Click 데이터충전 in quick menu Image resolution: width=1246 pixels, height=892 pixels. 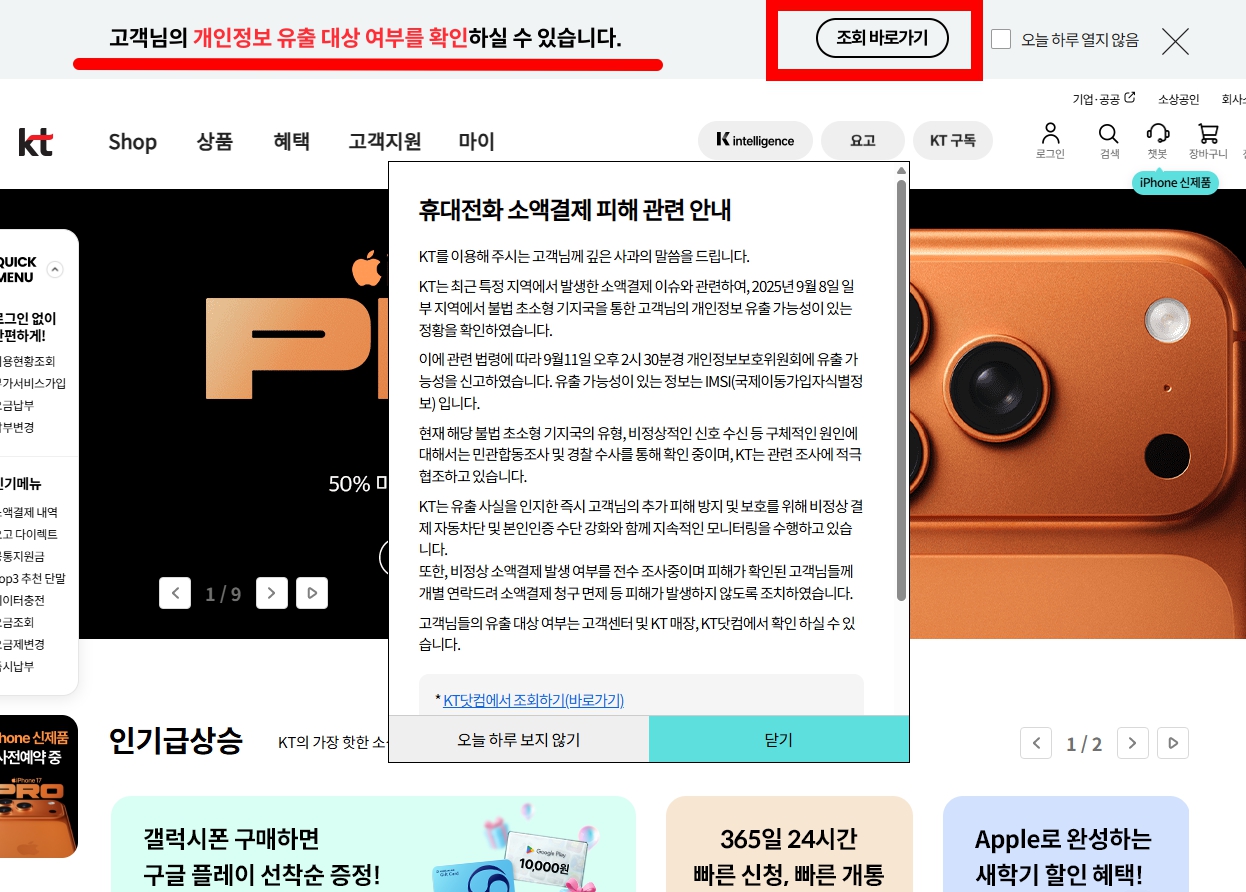[x=23, y=600]
